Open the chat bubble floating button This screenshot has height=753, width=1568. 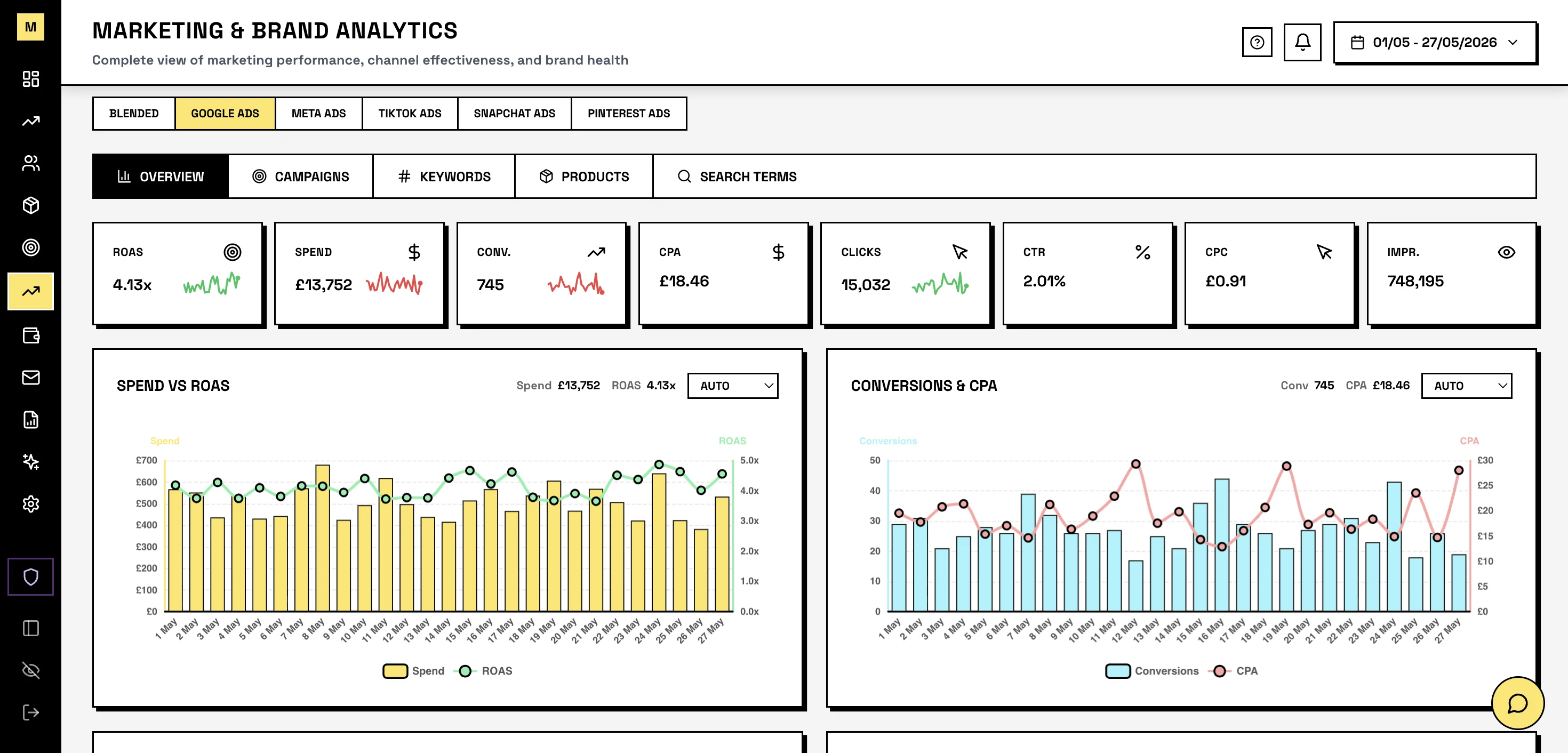point(1517,703)
